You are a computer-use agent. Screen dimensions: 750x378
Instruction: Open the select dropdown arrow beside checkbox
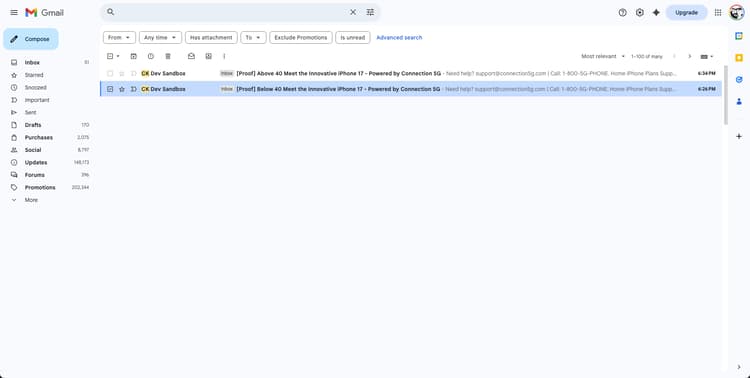pyautogui.click(x=118, y=56)
